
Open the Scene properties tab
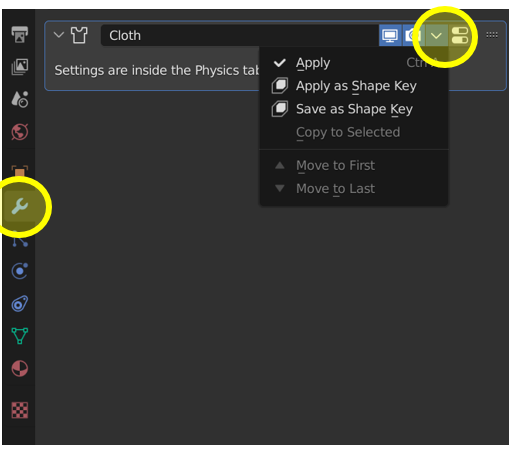coord(20,99)
